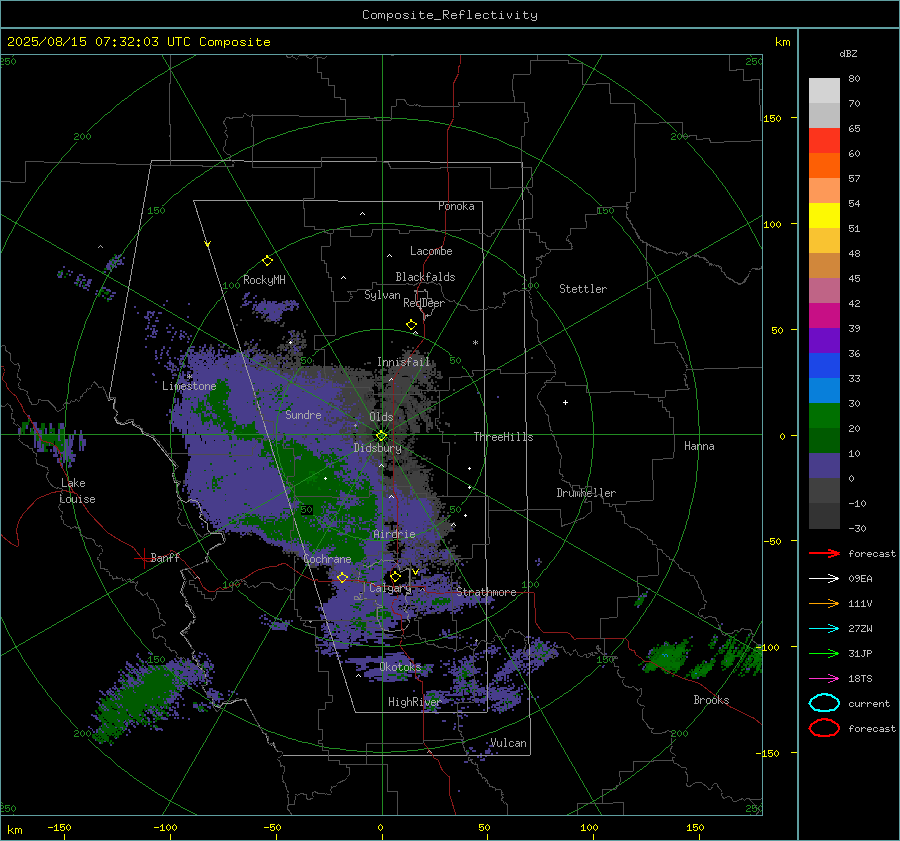Click the red 'forecast' ellipse icon
The width and height of the screenshot is (900, 841).
pyautogui.click(x=824, y=728)
